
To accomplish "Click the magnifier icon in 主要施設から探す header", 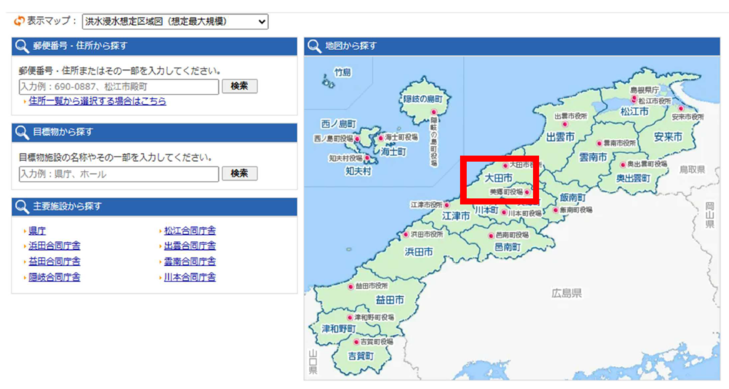I will tap(22, 206).
